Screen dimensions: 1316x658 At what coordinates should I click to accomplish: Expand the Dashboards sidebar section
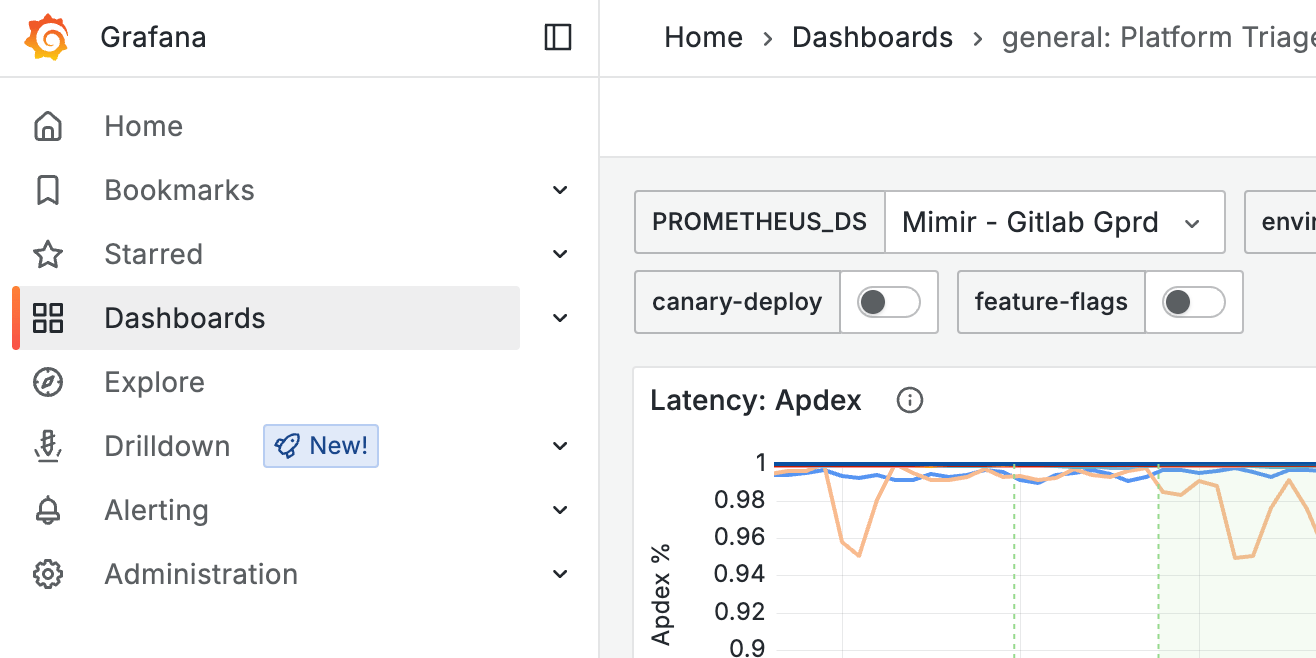pyautogui.click(x=559, y=318)
